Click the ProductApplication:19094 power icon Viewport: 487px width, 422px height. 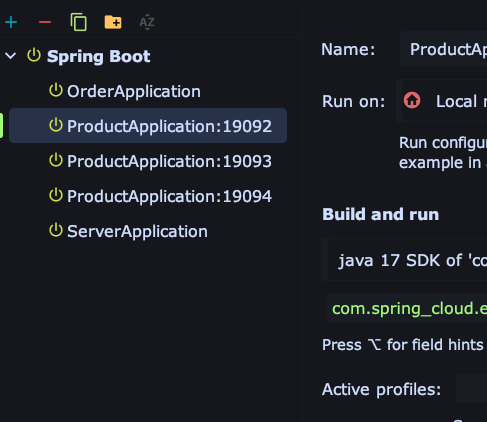[x=56, y=195]
